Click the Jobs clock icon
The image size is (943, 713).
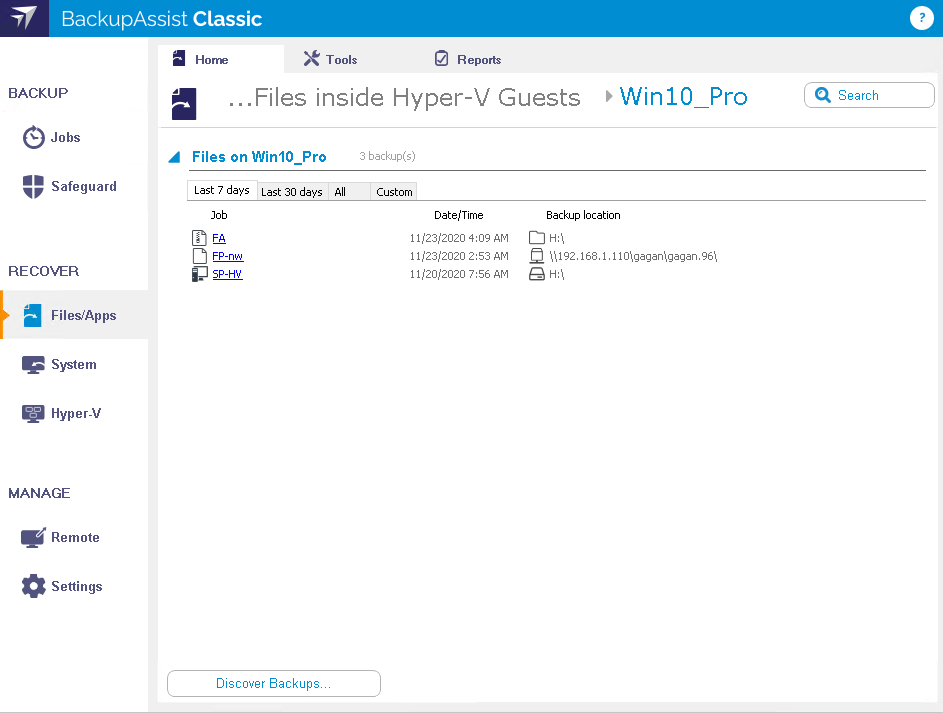(34, 138)
